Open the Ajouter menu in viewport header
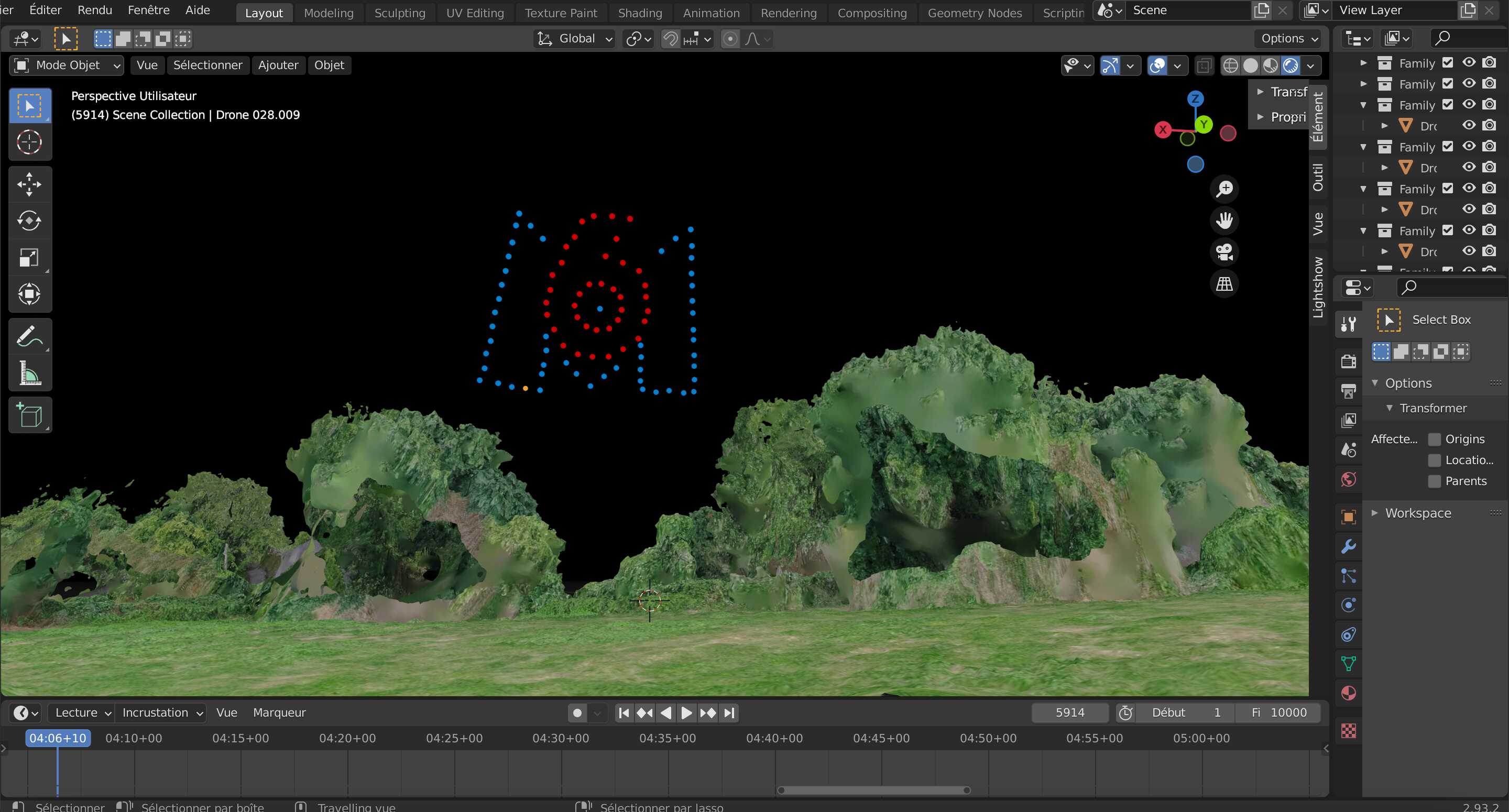 278,65
